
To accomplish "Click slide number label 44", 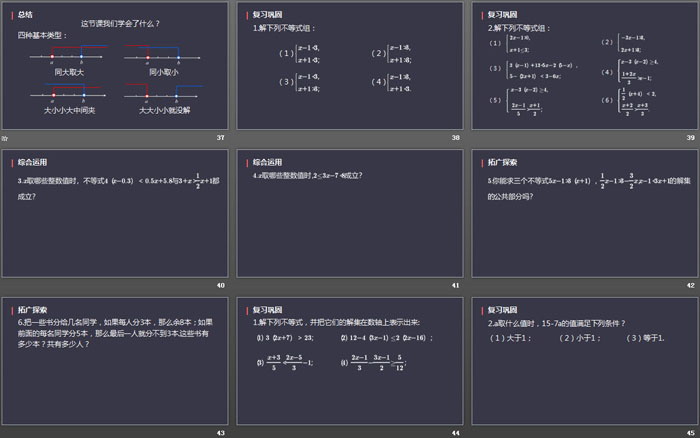I will click(x=455, y=433).
